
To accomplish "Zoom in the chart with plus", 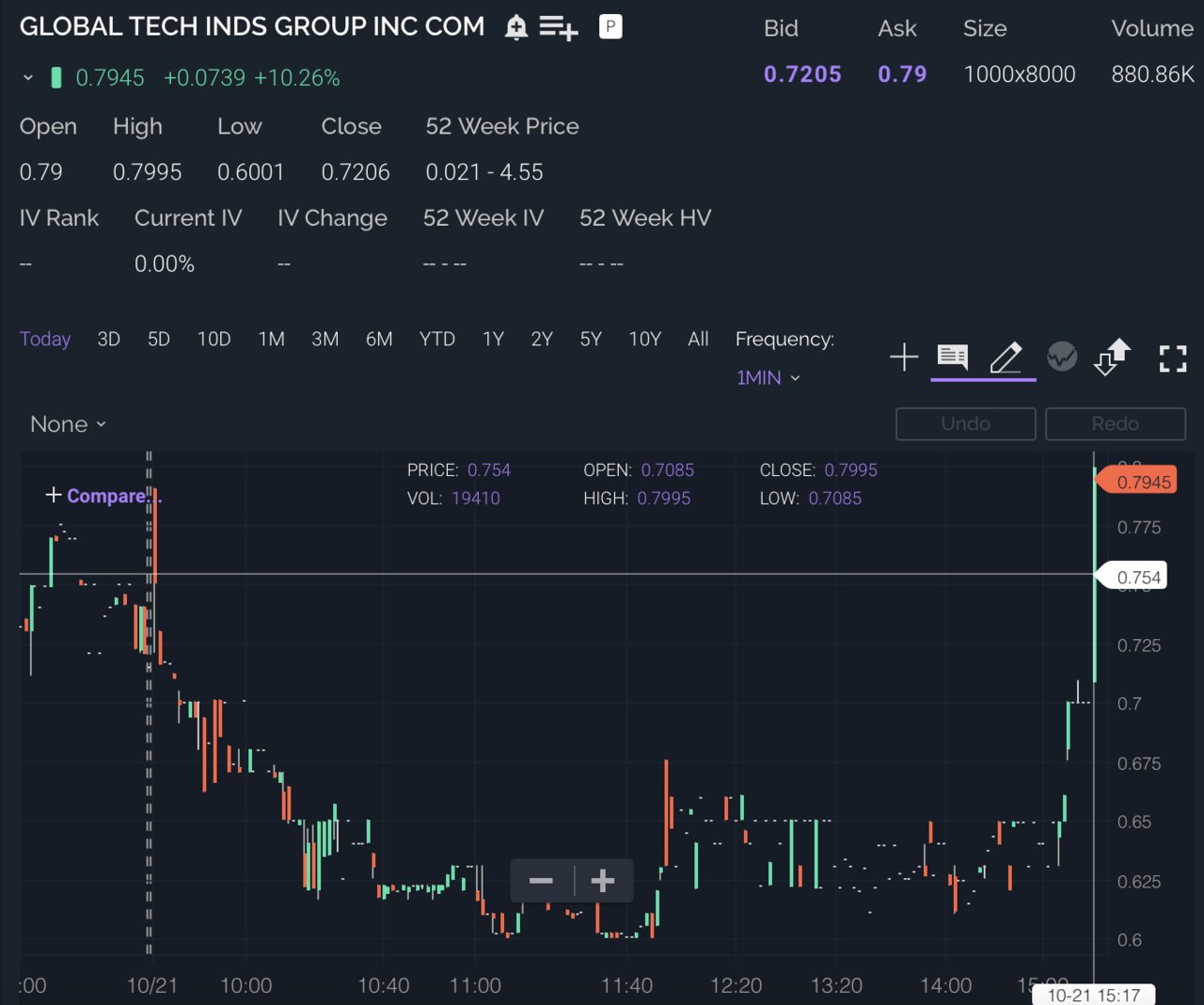I will coord(603,881).
